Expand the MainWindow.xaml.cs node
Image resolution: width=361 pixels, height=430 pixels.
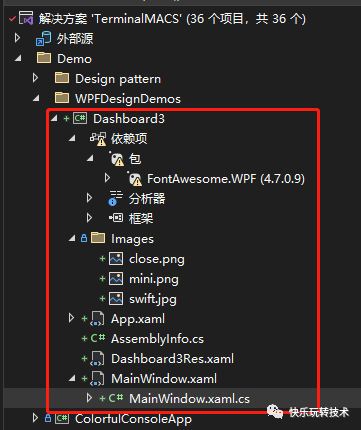point(89,398)
